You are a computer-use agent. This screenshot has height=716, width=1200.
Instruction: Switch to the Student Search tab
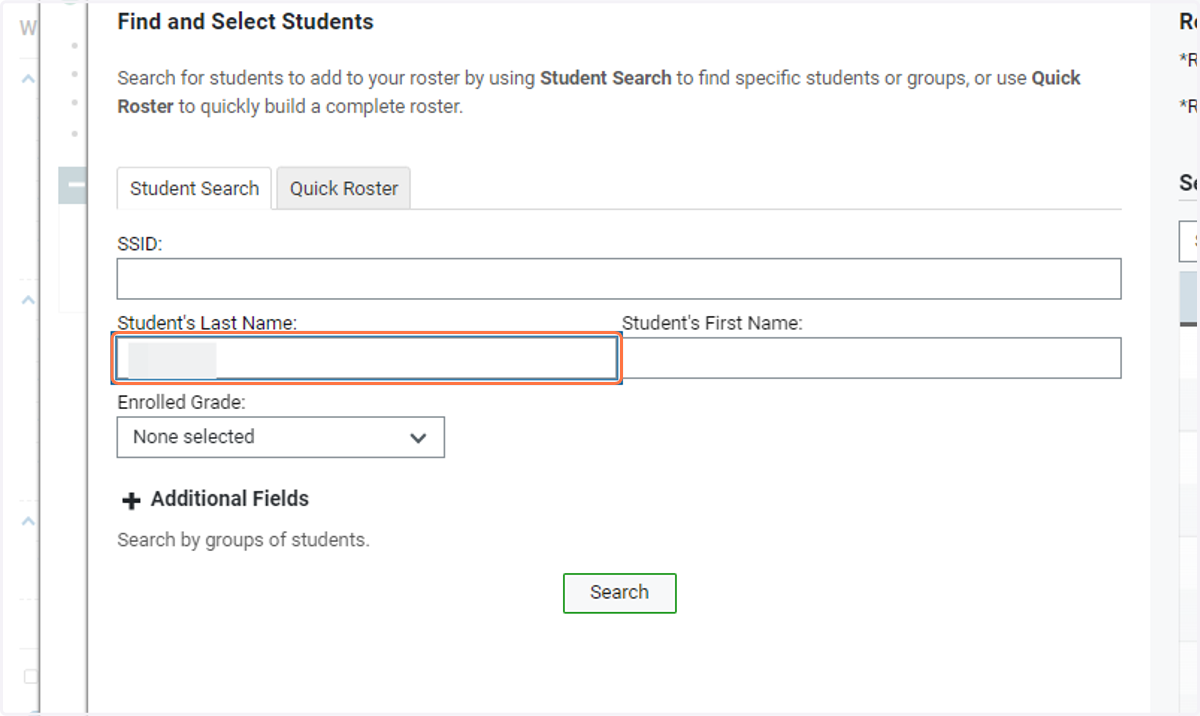click(x=194, y=188)
